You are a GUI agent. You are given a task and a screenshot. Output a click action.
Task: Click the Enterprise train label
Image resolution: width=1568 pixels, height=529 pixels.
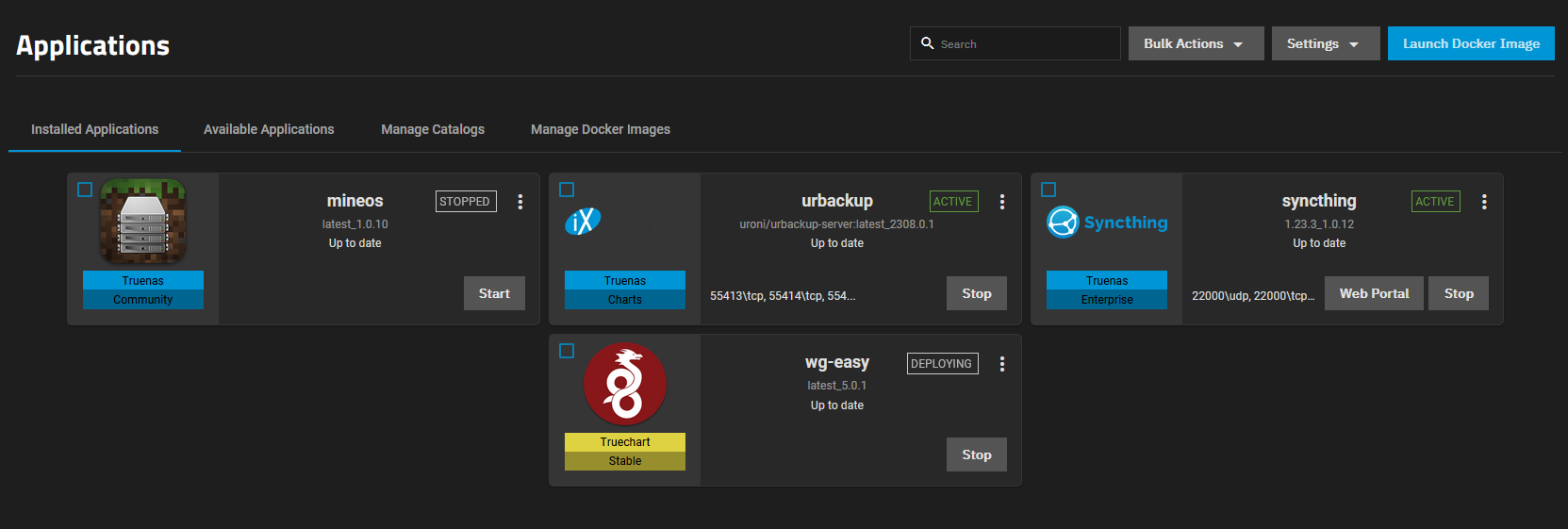(x=1107, y=300)
